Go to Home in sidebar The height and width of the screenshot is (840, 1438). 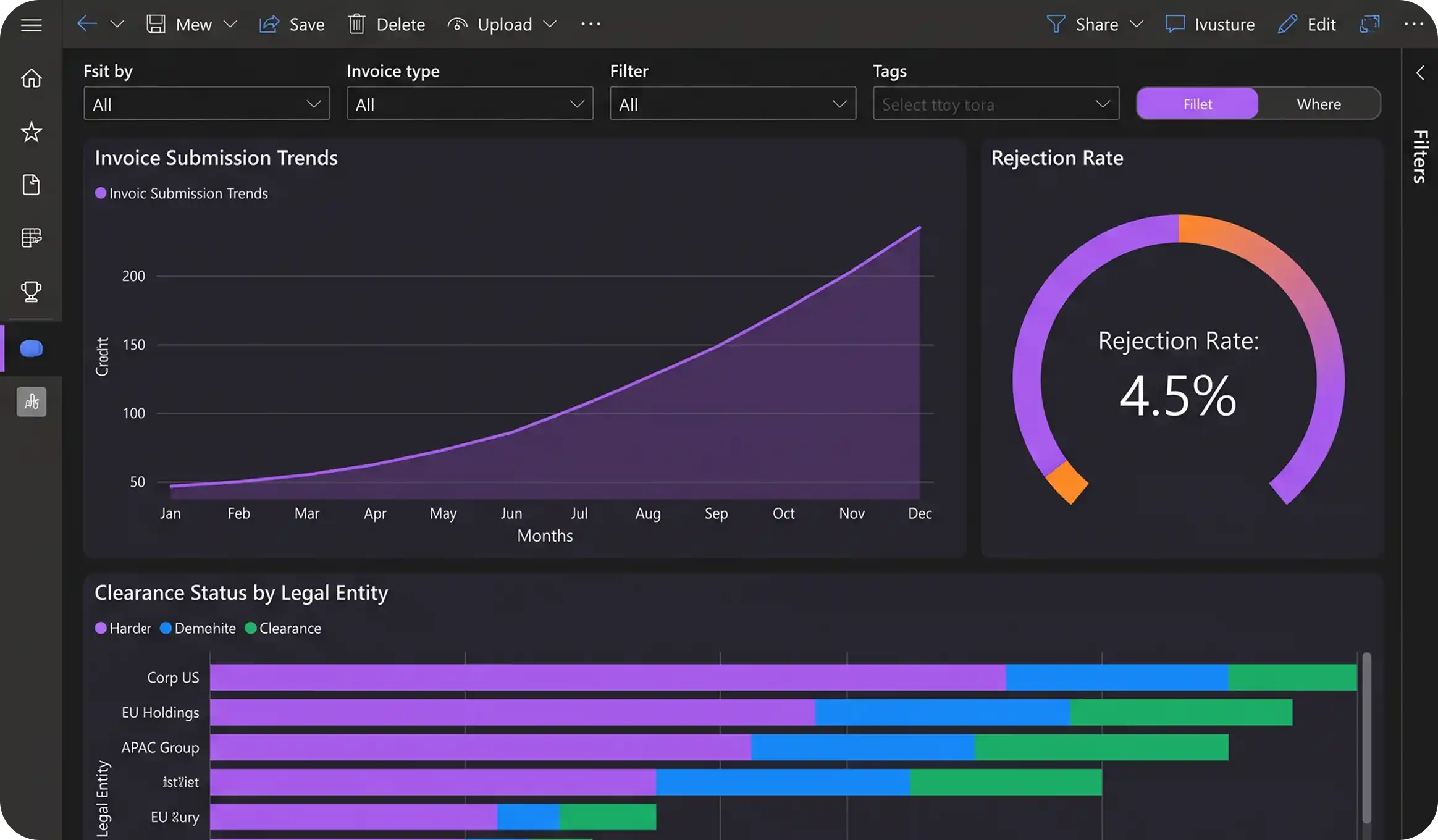point(31,78)
